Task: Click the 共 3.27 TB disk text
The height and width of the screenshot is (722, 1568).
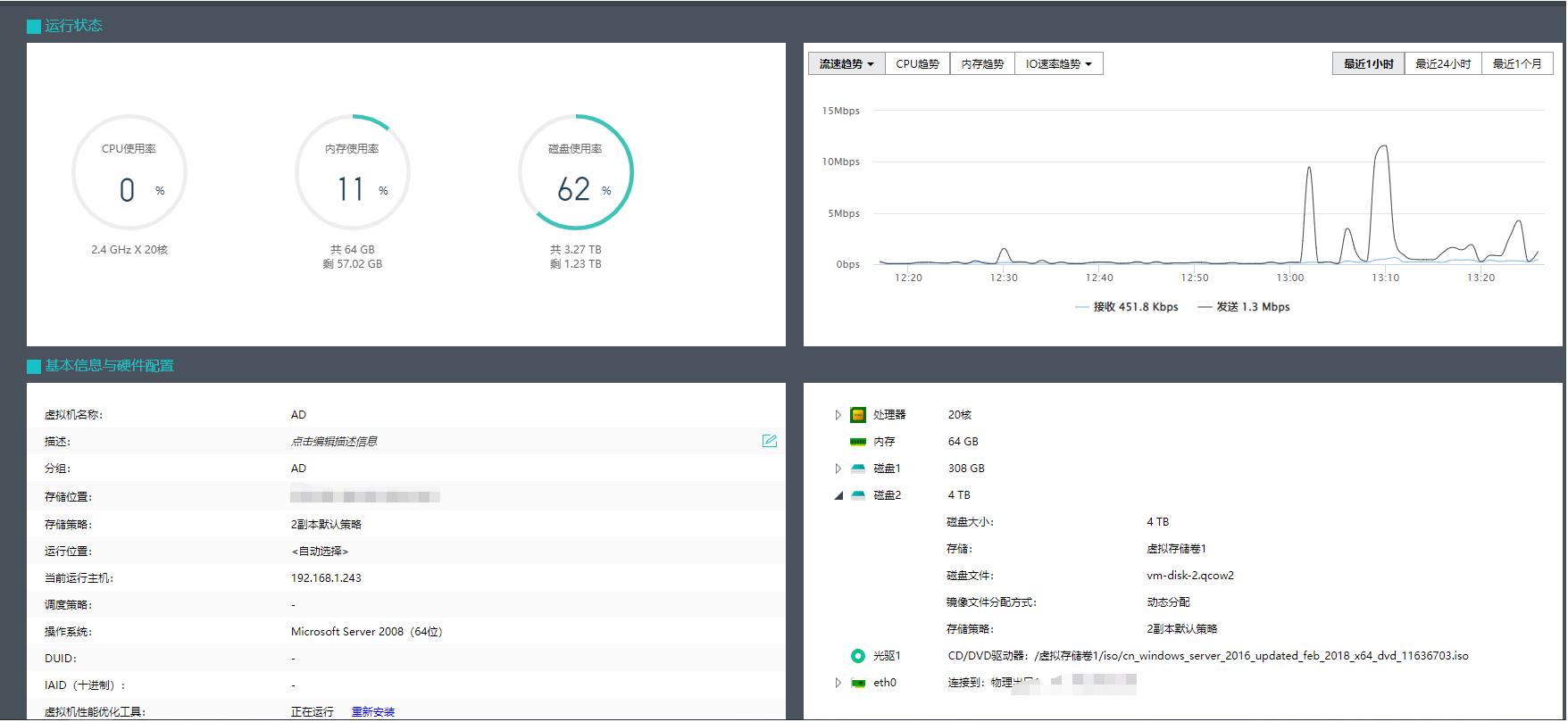Action: [x=576, y=250]
